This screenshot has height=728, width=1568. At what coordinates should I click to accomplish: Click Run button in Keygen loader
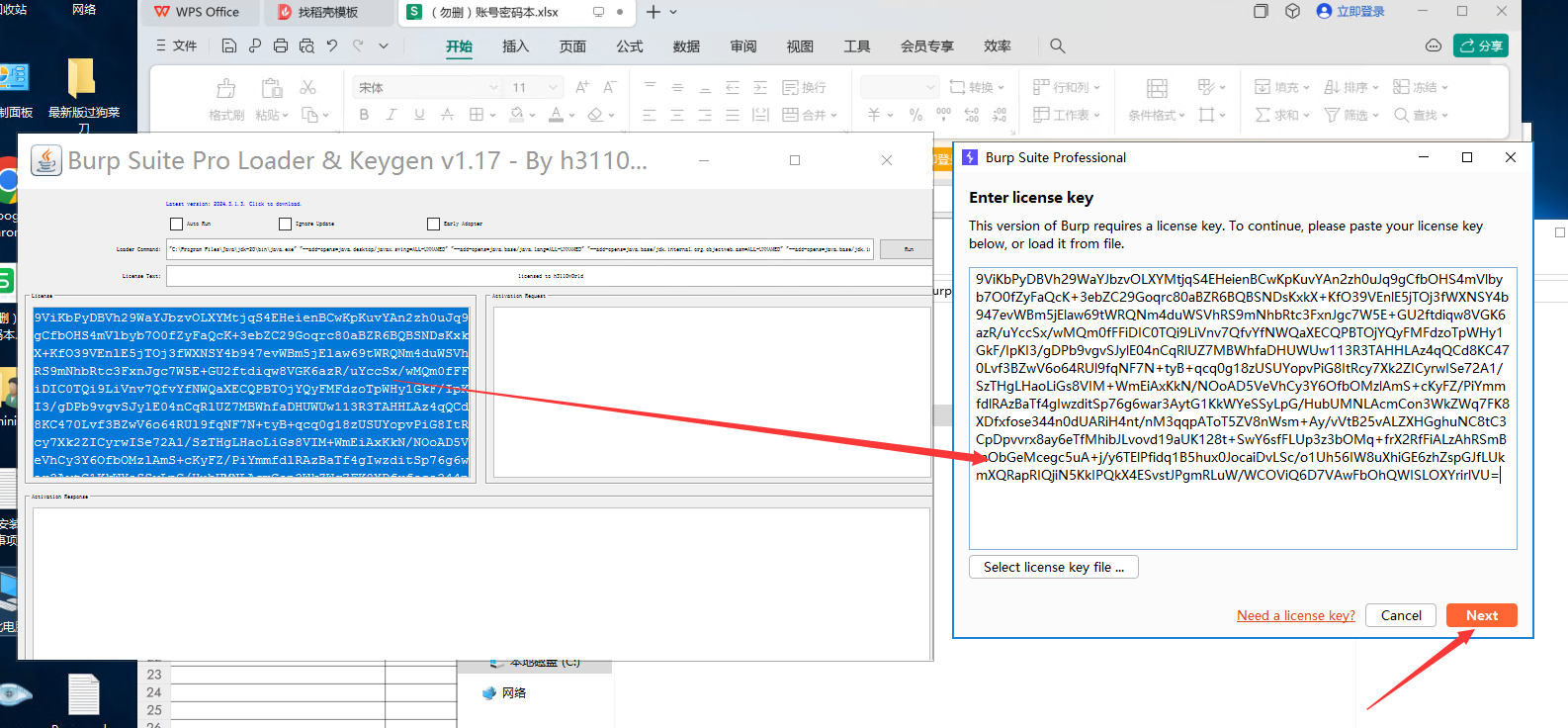click(x=908, y=249)
